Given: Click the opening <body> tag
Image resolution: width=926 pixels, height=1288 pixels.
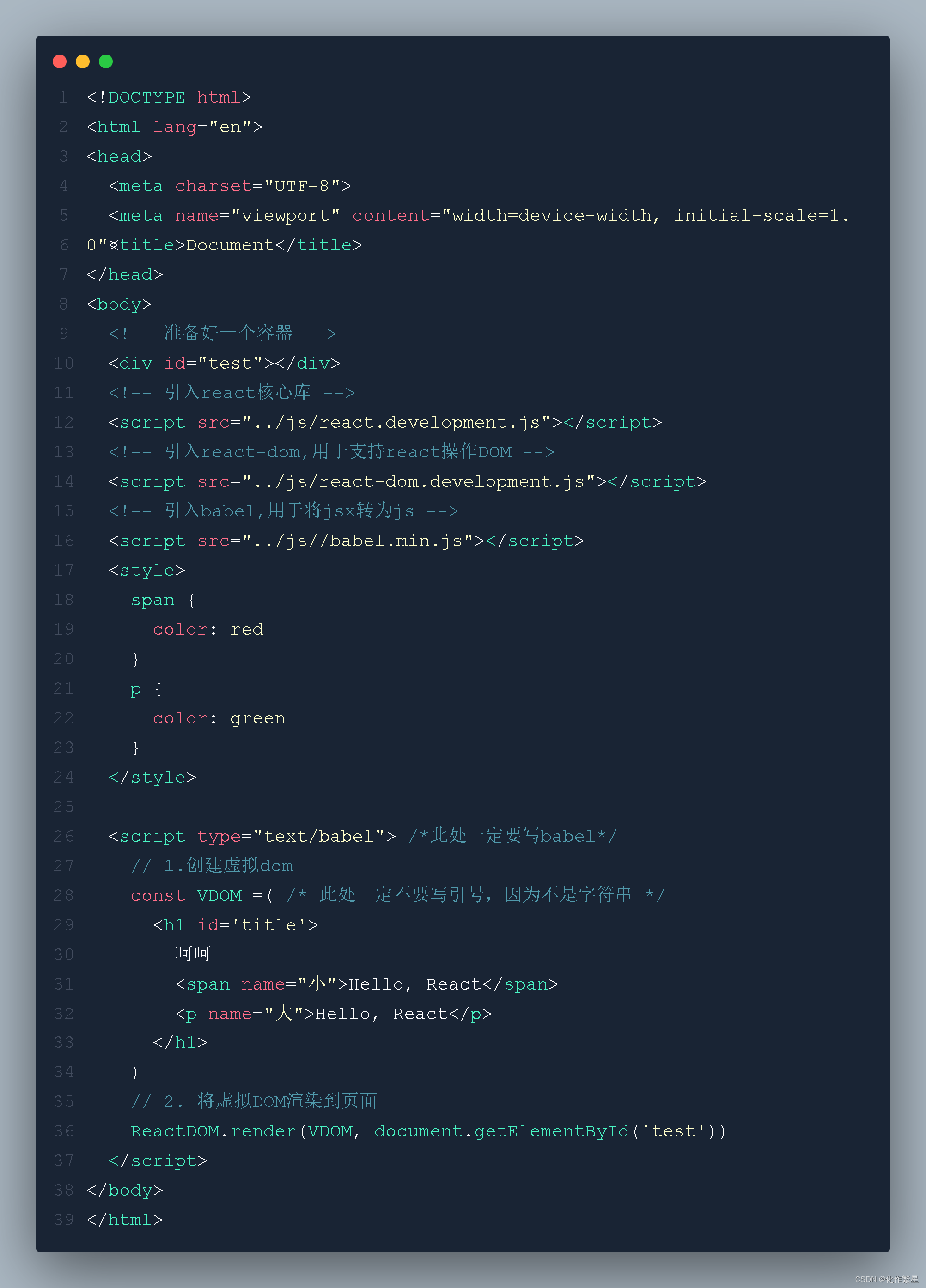Looking at the screenshot, I should [x=119, y=304].
